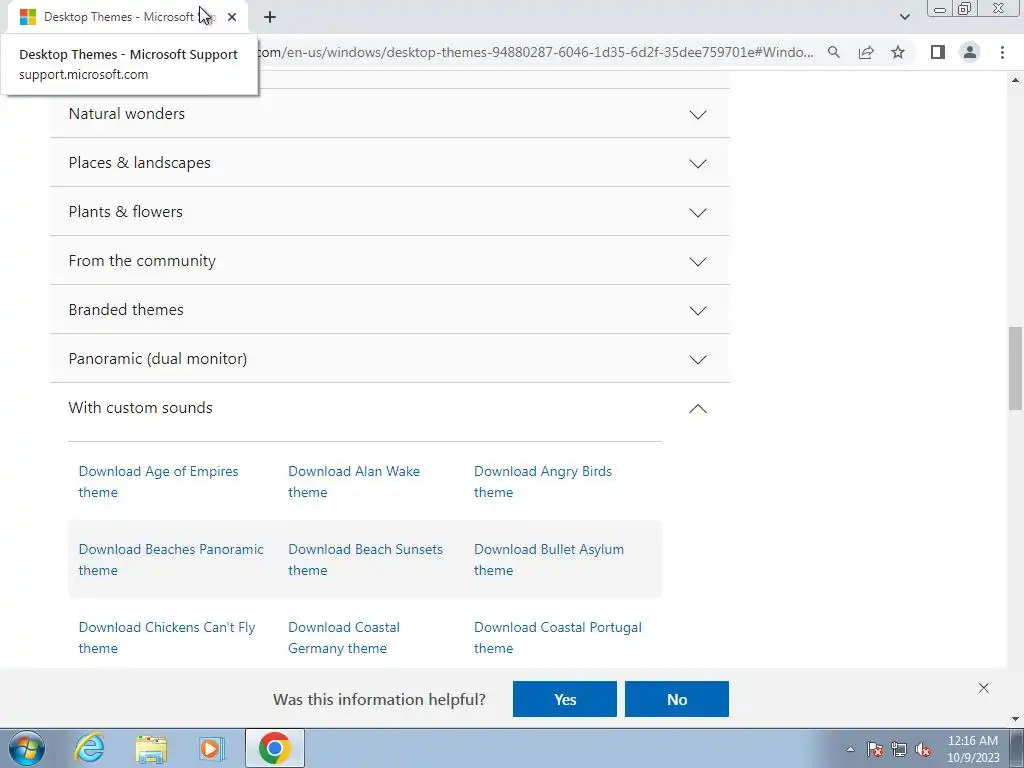Download Angry Birds theme
This screenshot has height=768, width=1024.
(543, 481)
